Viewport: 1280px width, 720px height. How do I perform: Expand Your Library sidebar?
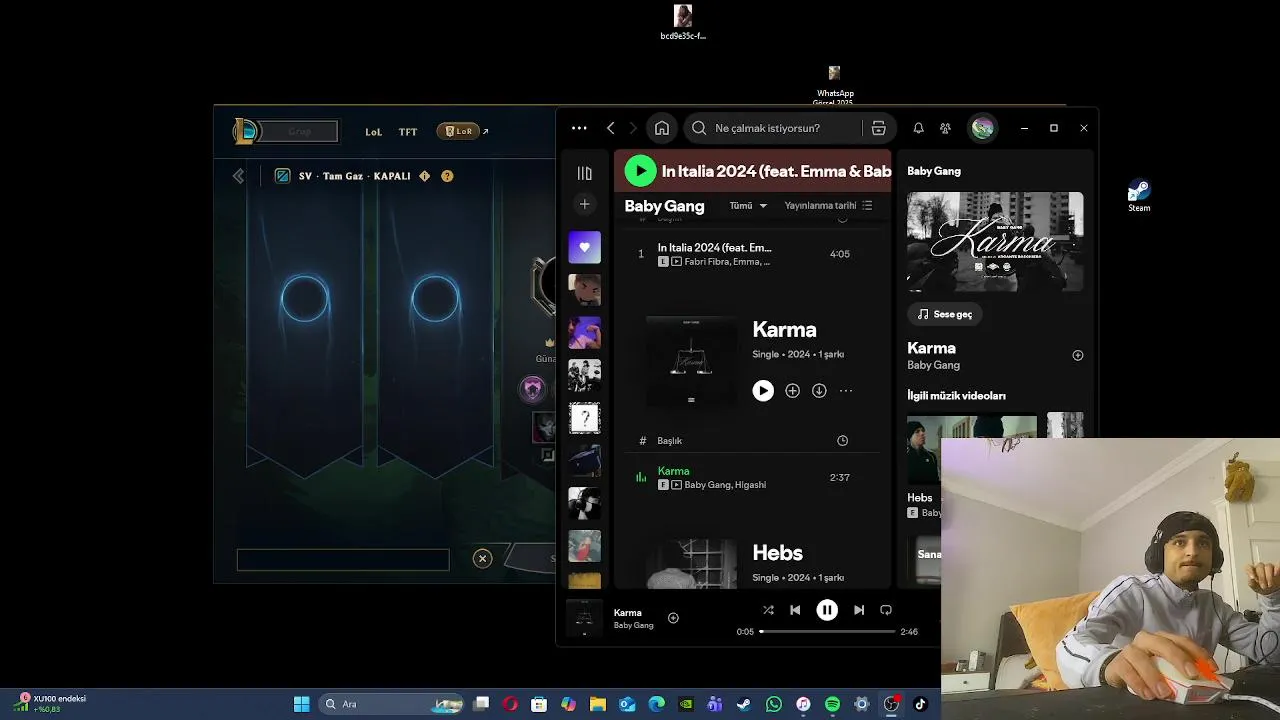click(585, 173)
